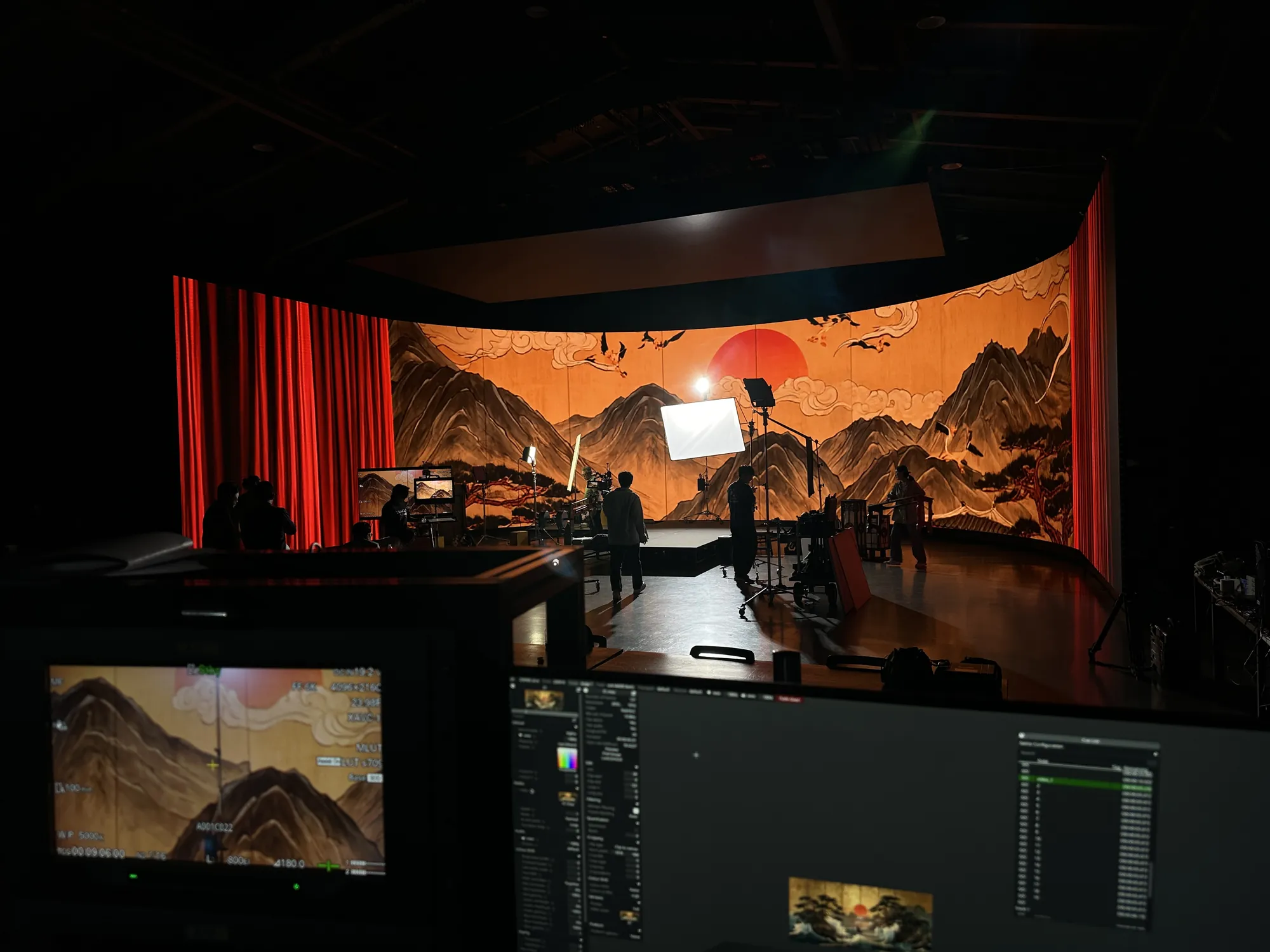Click the pine tree and red sun image on canvas
This screenshot has height=952, width=1270.
pyautogui.click(x=860, y=914)
